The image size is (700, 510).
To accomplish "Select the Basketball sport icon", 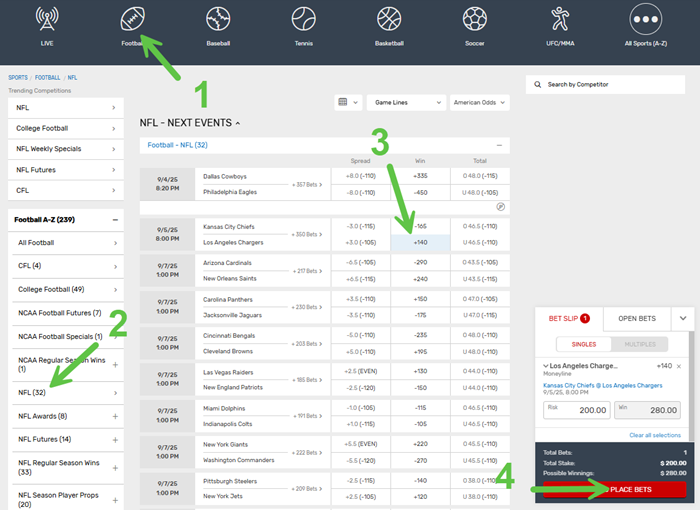I will pyautogui.click(x=390, y=24).
